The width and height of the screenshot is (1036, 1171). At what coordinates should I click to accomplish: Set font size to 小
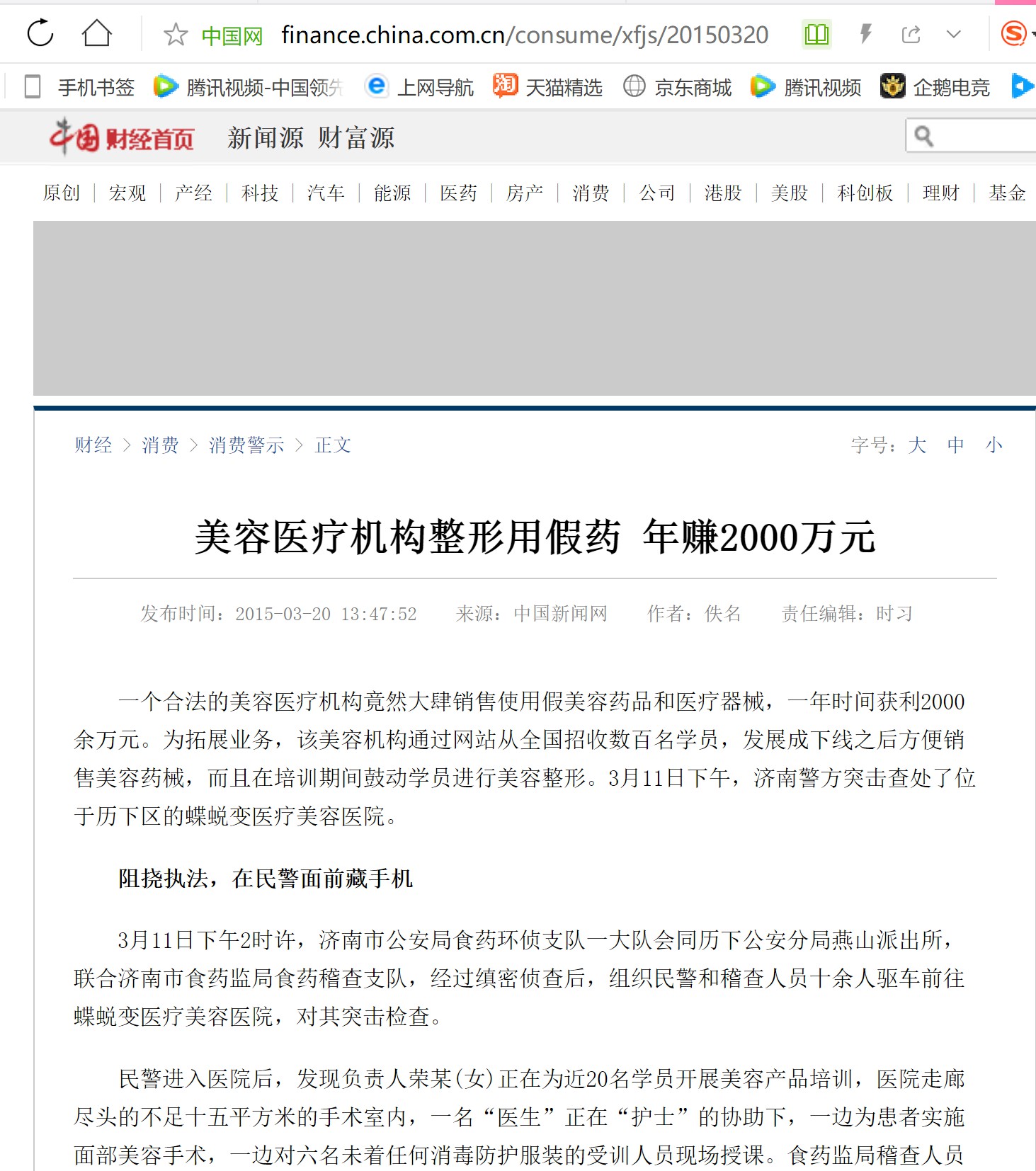994,445
